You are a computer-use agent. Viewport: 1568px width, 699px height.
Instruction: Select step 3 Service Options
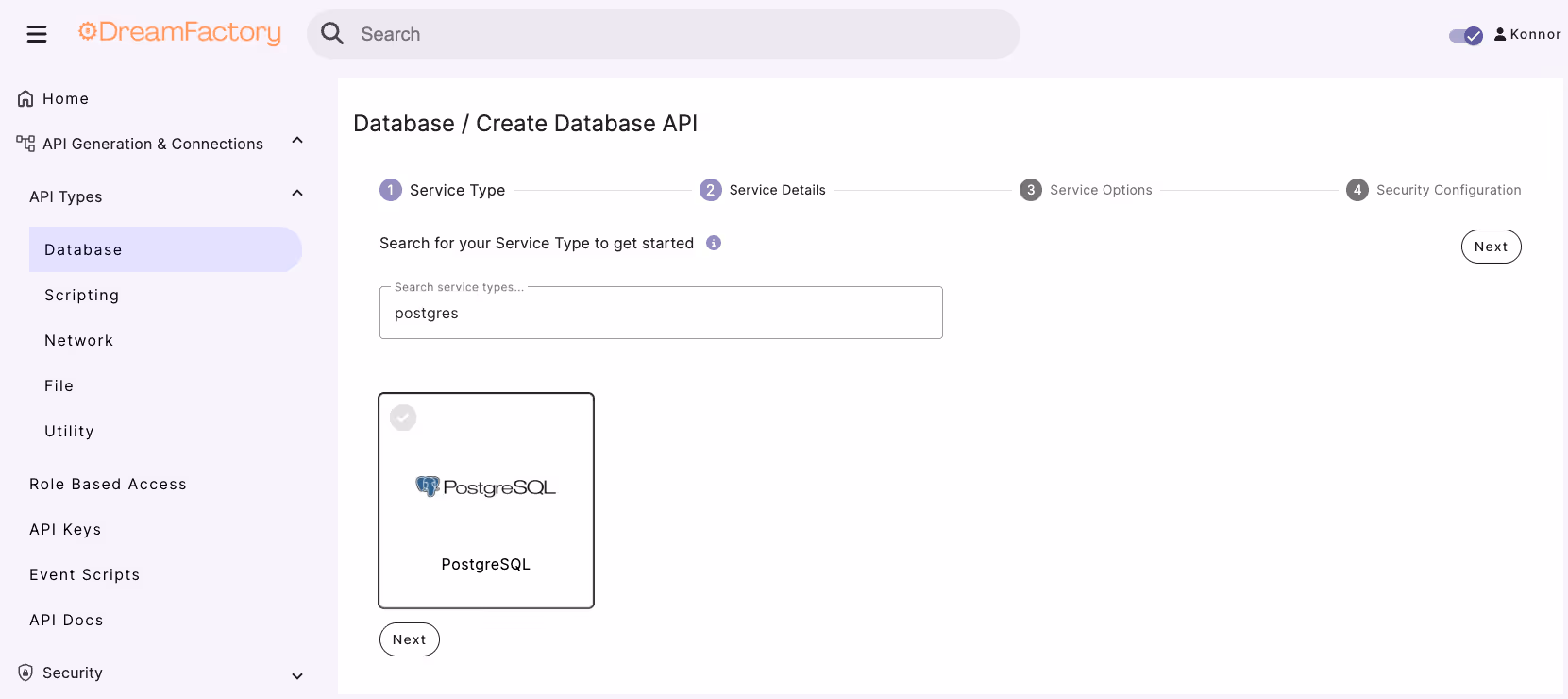pyautogui.click(x=1086, y=190)
